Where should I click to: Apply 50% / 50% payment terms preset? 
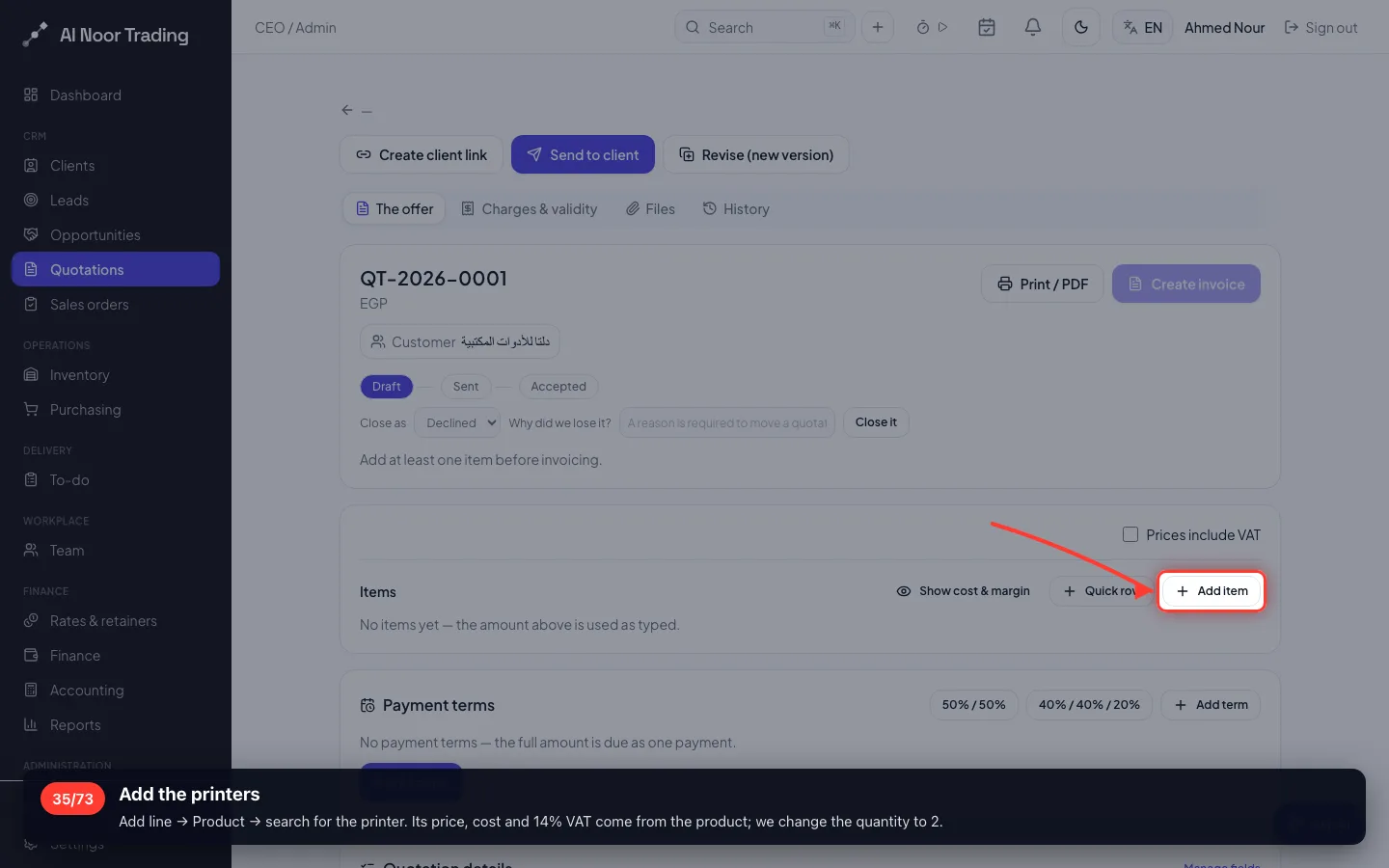[x=973, y=705]
